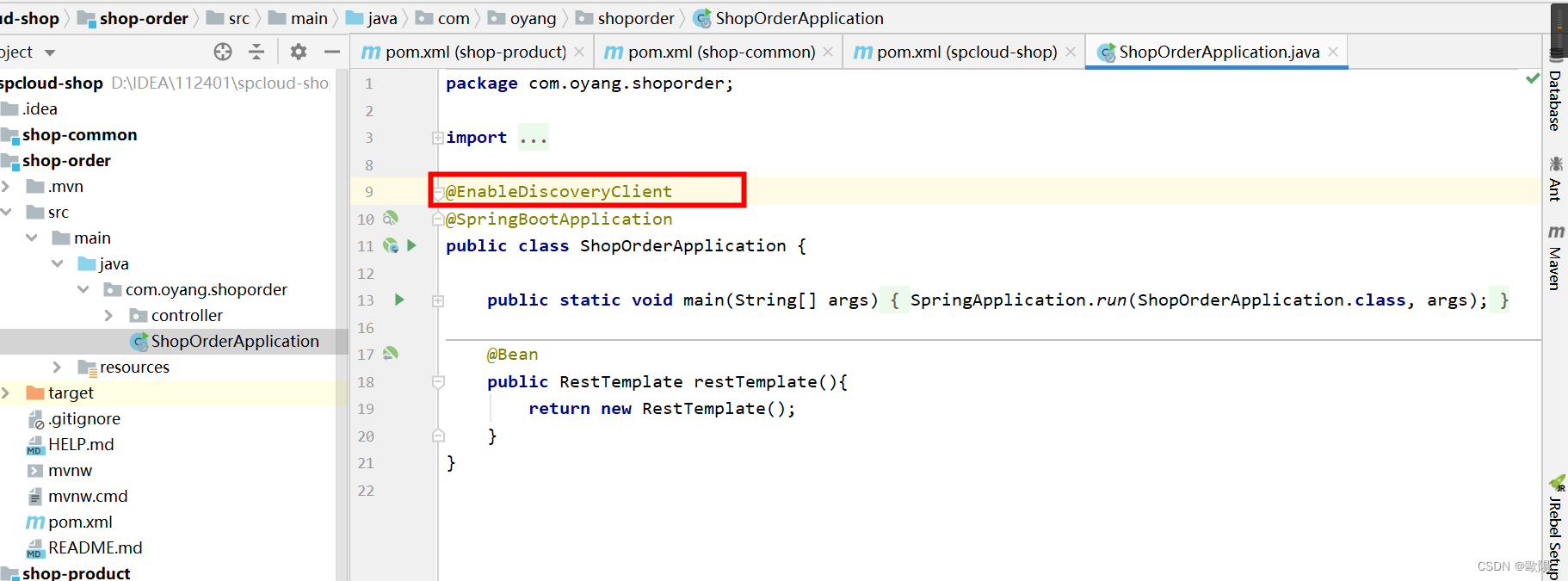The height and width of the screenshot is (581, 1568).
Task: Toggle fold marker on main method line 13
Action: (x=438, y=300)
